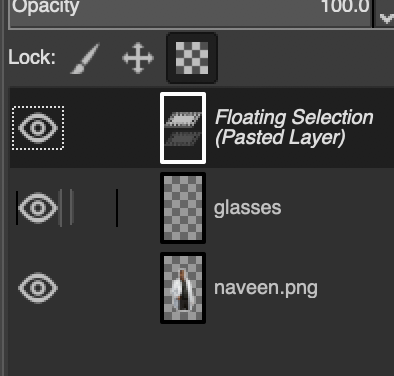Click the Opacity slider bar
Screen dimensions: 394x376
190,13
